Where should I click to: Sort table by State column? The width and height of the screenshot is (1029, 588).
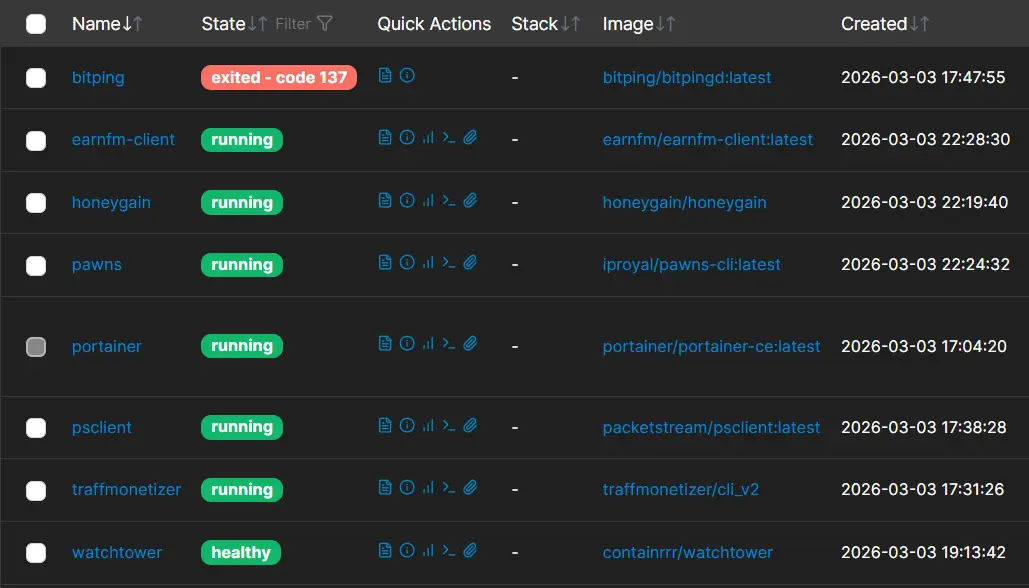[234, 24]
